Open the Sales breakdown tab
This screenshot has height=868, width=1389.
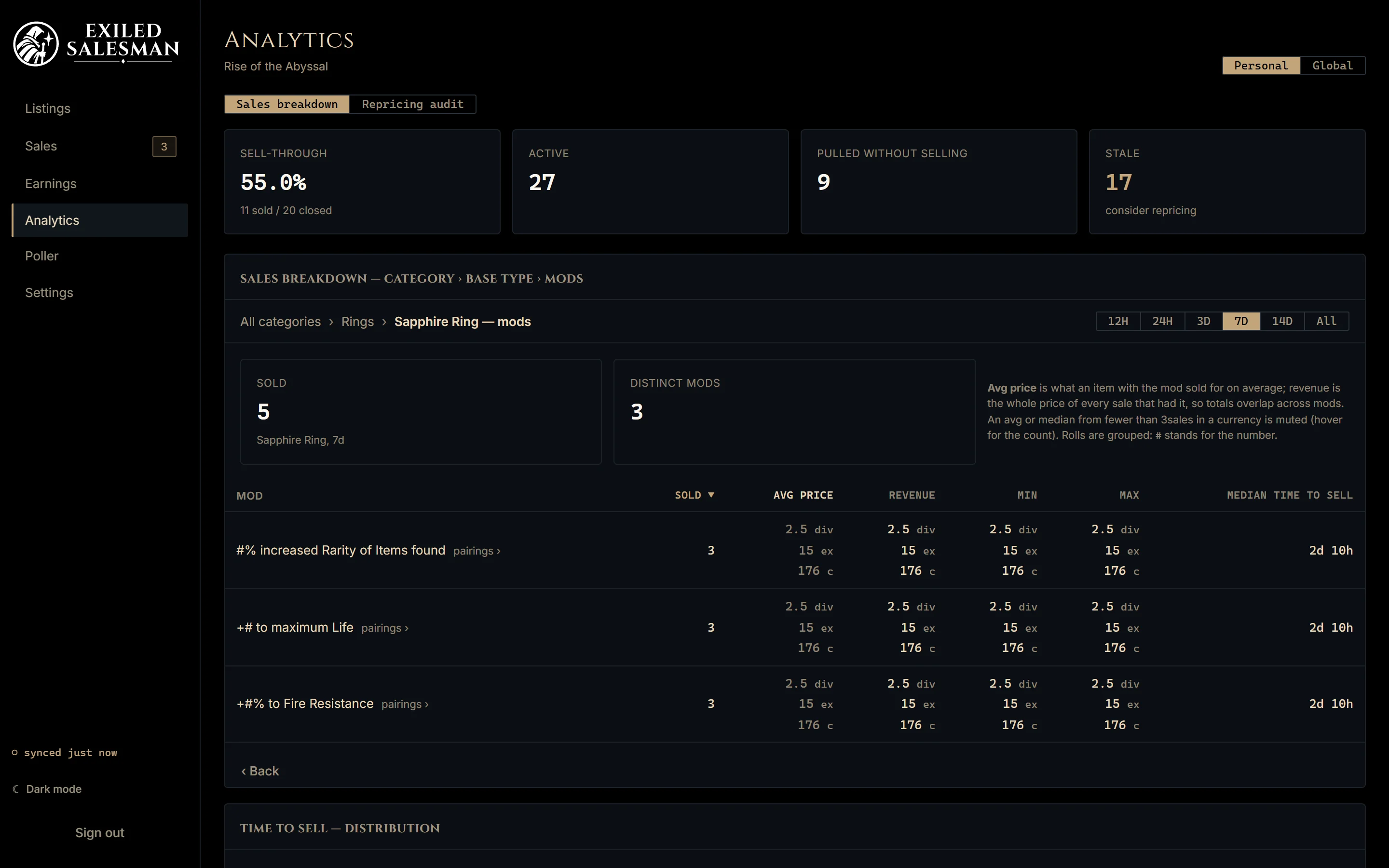[x=287, y=104]
